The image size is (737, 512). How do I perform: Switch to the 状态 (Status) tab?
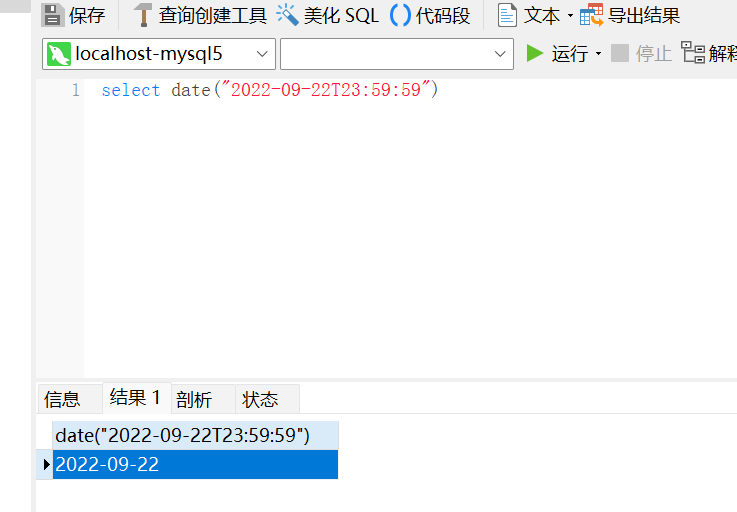(x=267, y=399)
